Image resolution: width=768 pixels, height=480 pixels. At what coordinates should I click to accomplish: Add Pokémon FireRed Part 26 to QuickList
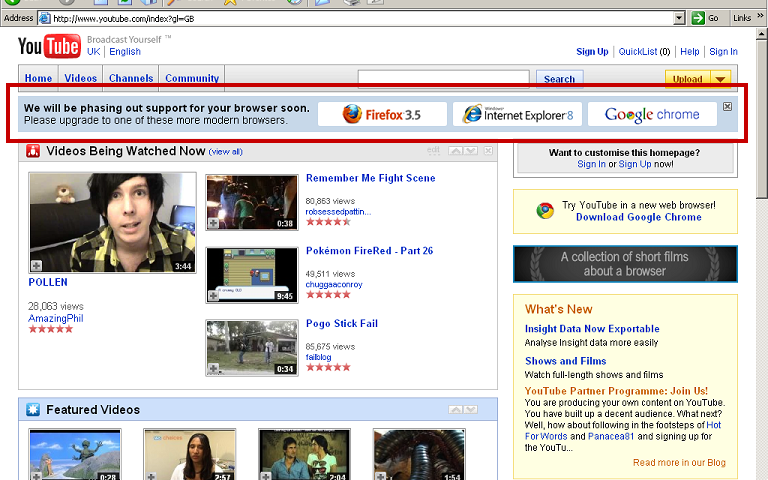click(x=214, y=295)
